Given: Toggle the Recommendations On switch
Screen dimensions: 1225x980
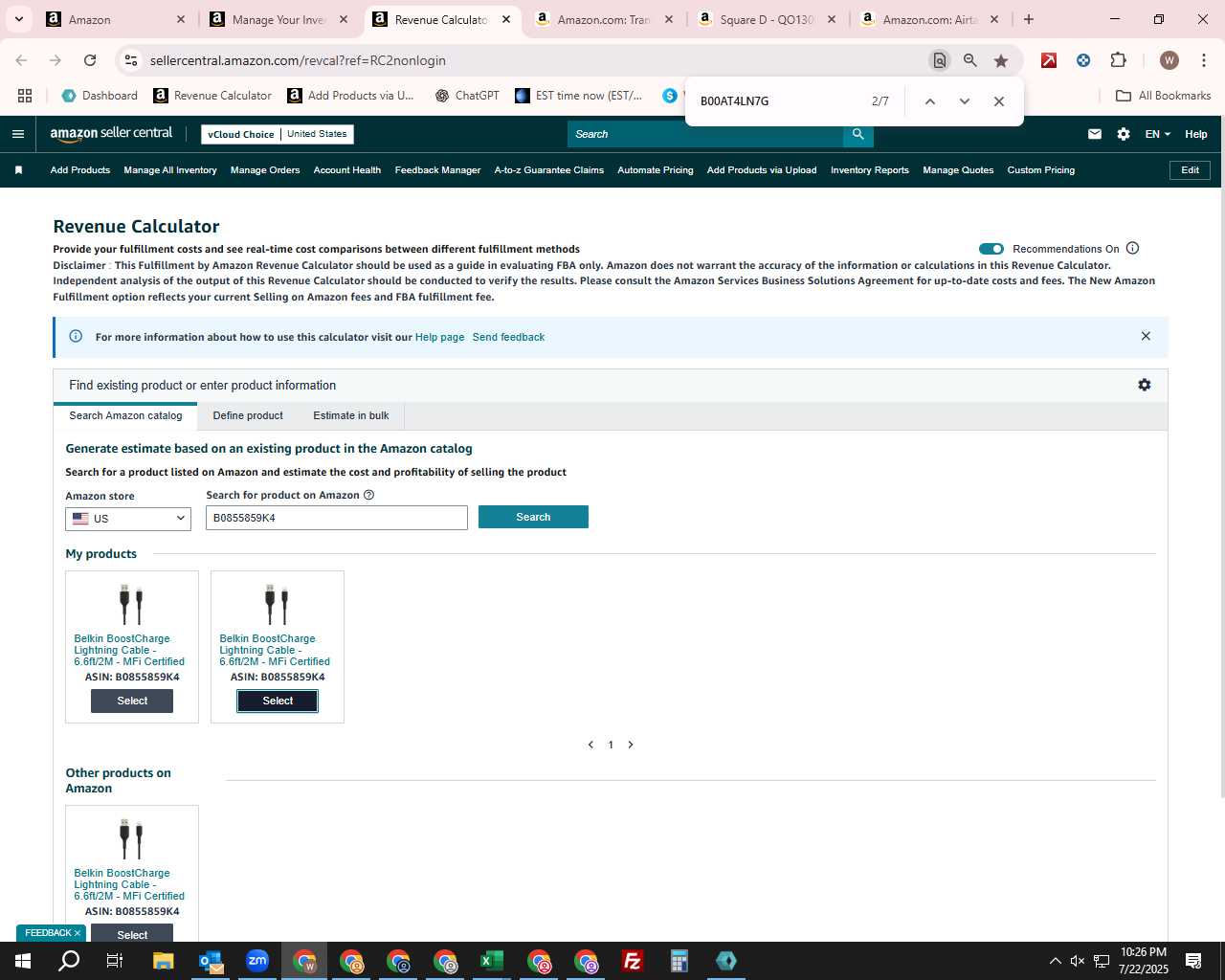Looking at the screenshot, I should (x=991, y=249).
